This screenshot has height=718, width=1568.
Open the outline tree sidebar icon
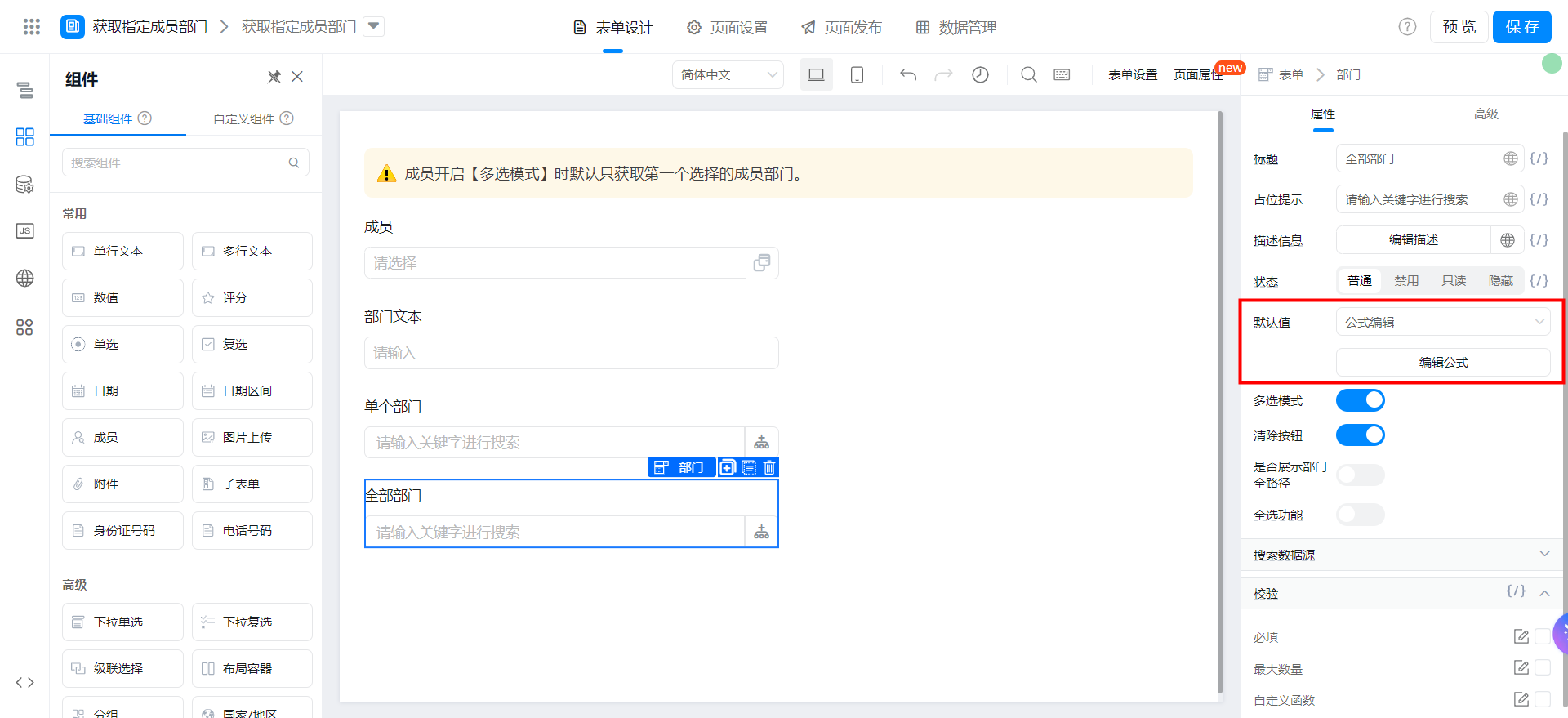tap(24, 90)
